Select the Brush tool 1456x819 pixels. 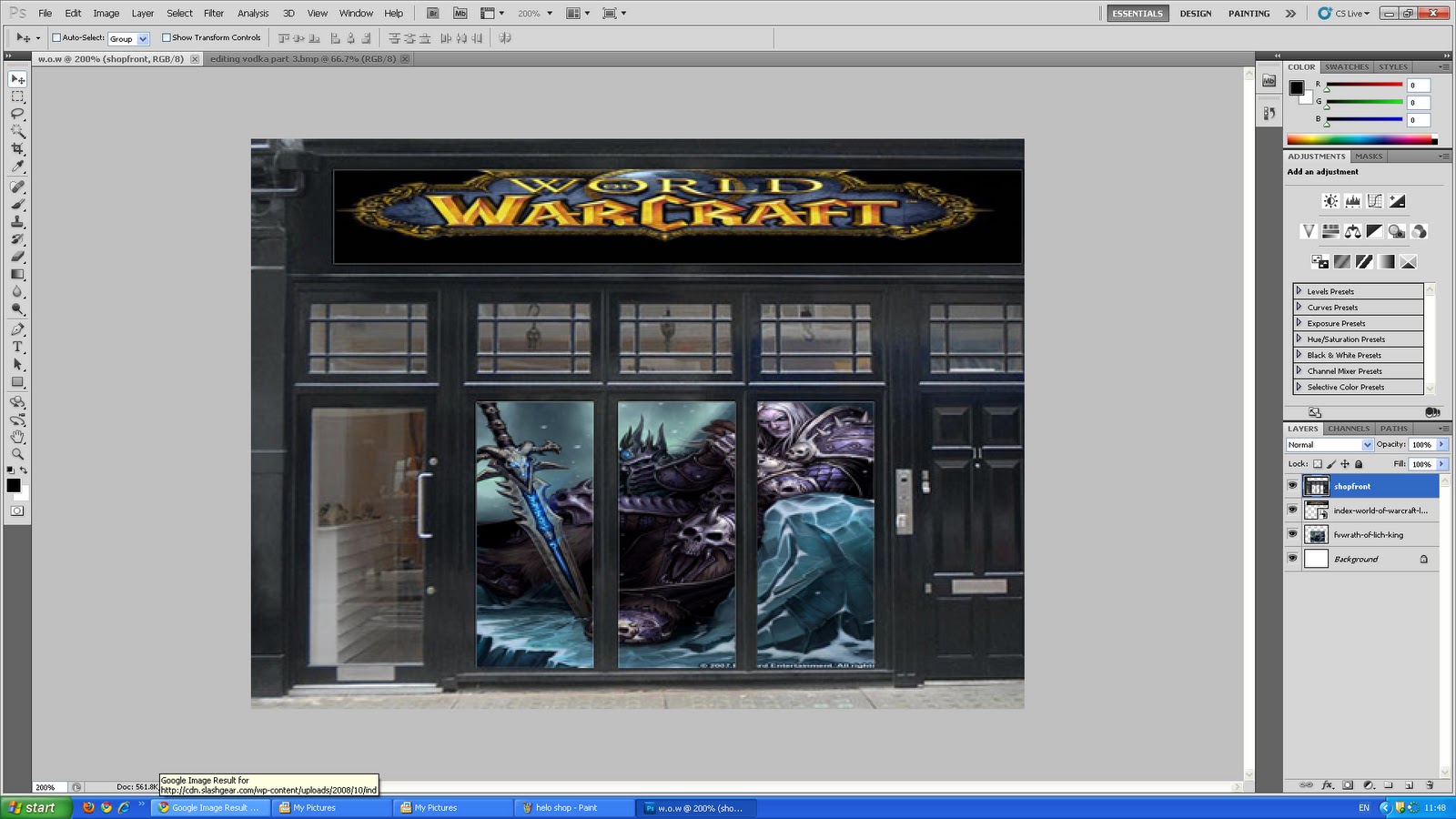click(17, 205)
